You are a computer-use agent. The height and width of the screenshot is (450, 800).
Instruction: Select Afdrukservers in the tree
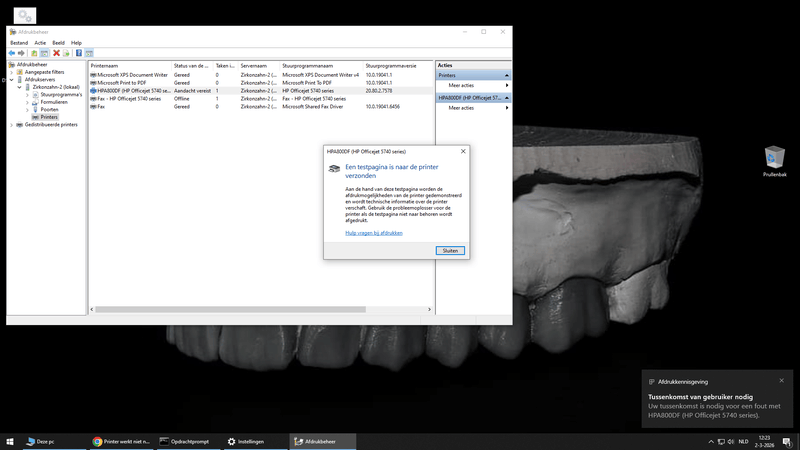click(40, 80)
